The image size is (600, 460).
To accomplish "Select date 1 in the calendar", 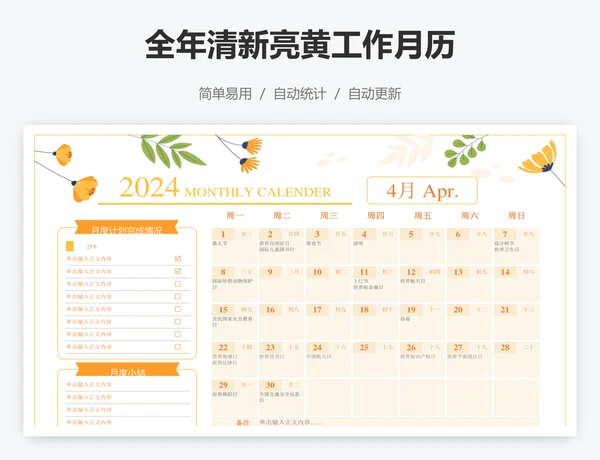I will pyautogui.click(x=223, y=234).
